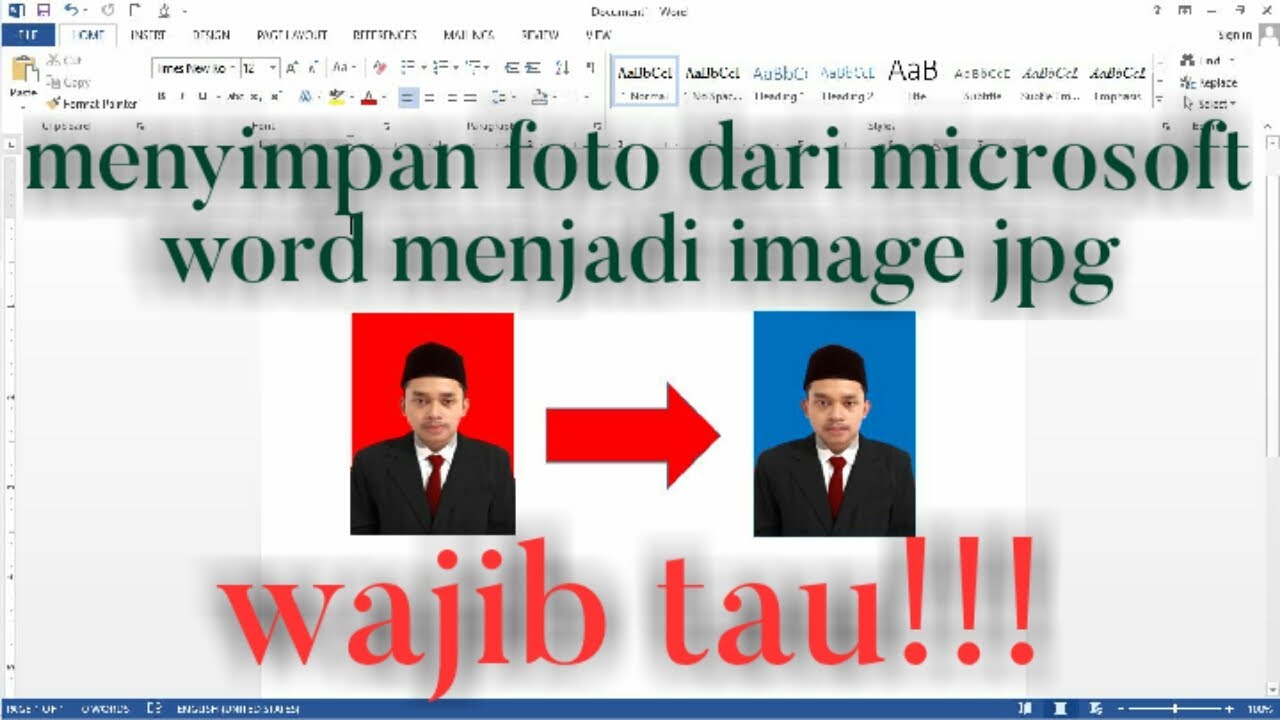Select the red-background portrait photo
Screen dimensions: 1280x720
pos(433,424)
